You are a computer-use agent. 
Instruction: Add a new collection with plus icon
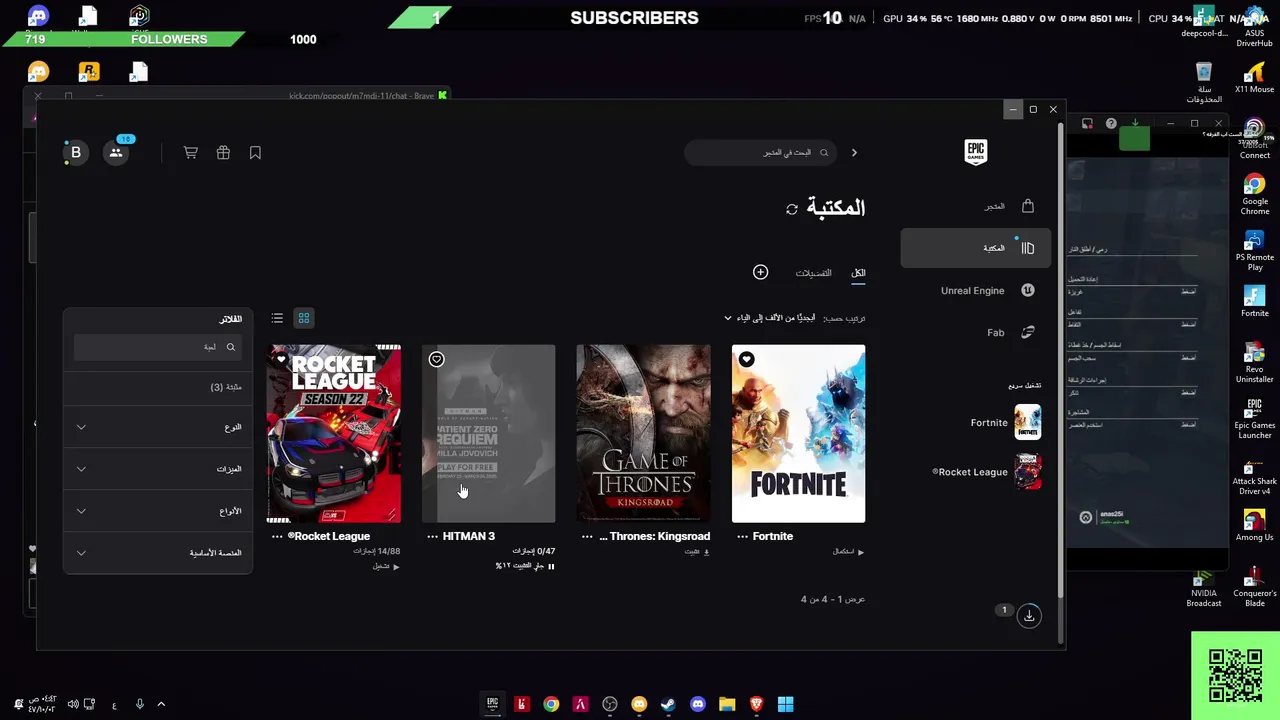tap(760, 272)
